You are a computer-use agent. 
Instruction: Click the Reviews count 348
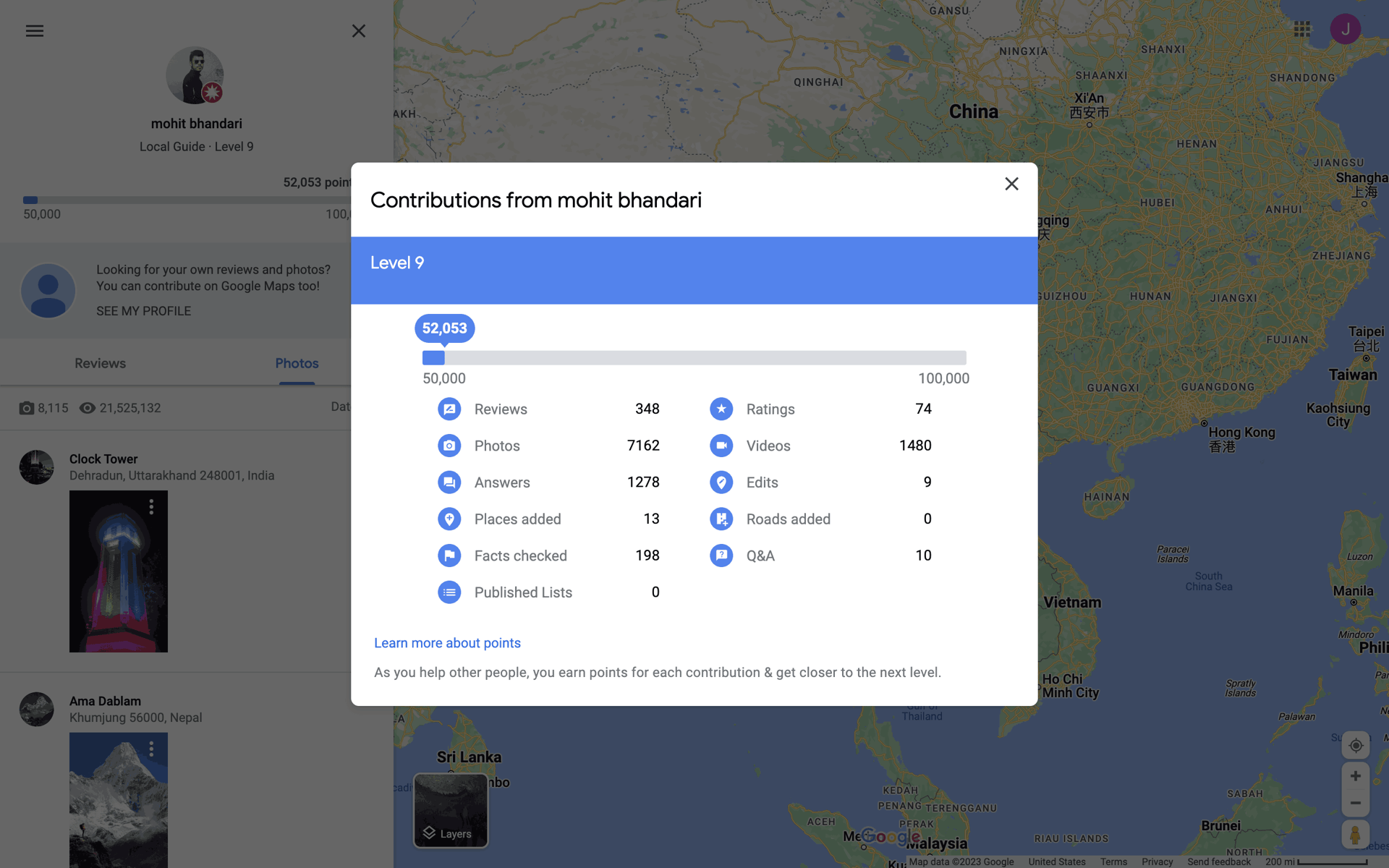click(x=647, y=409)
